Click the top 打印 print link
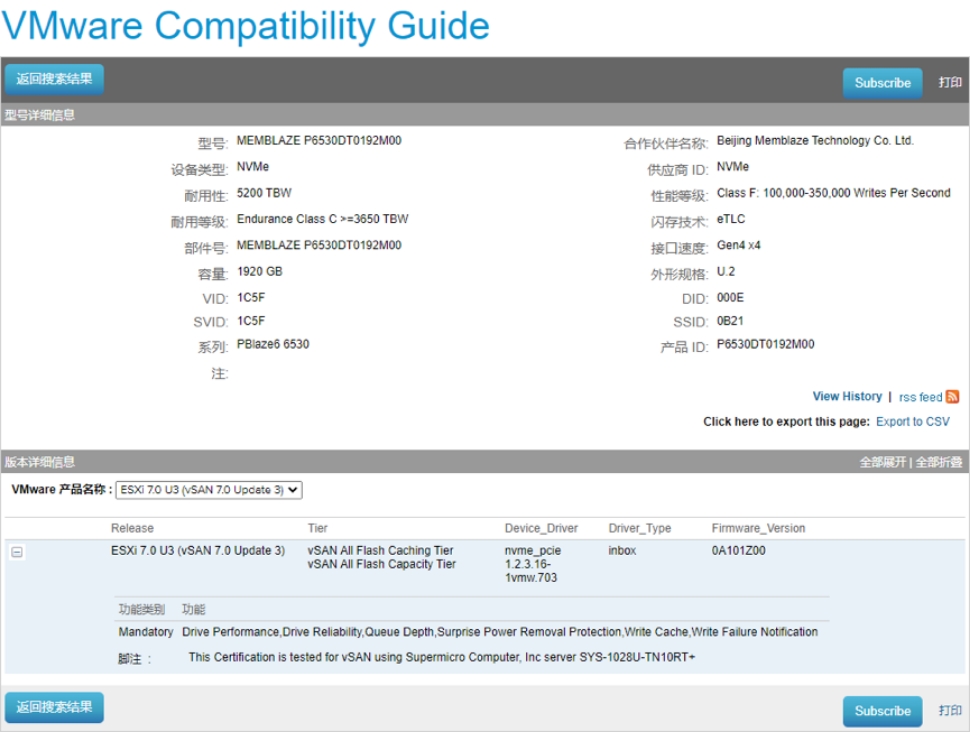Image resolution: width=970 pixels, height=732 pixels. [x=950, y=82]
